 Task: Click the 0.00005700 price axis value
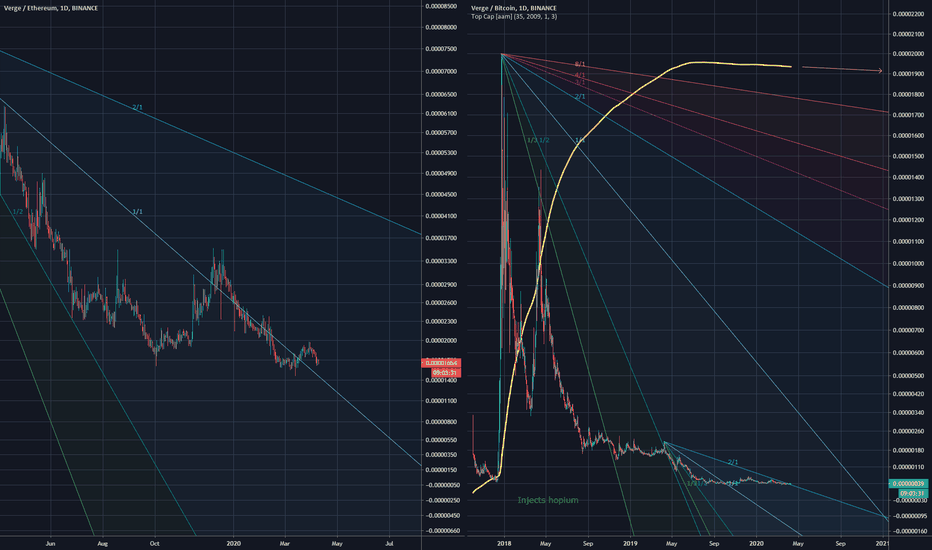pos(441,133)
